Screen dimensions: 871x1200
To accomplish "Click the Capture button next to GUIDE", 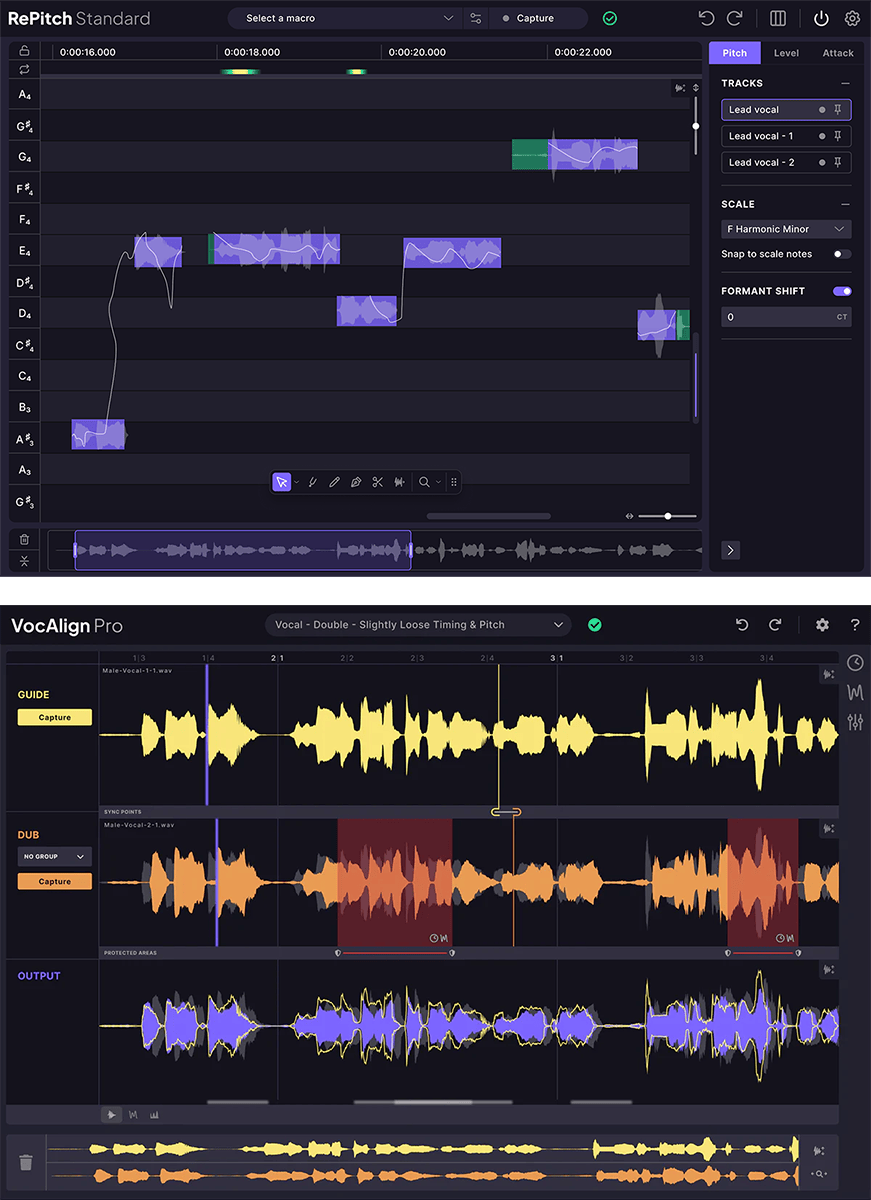I will tap(56, 716).
